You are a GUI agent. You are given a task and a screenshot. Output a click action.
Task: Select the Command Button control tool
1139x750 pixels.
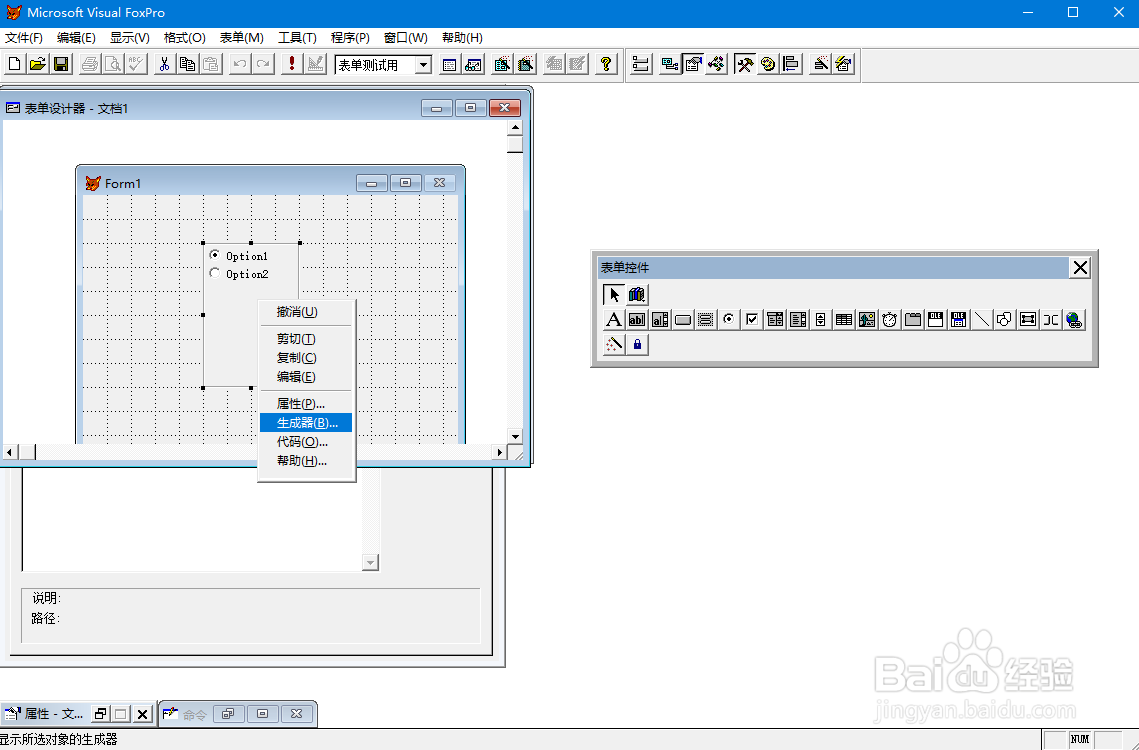coord(683,320)
